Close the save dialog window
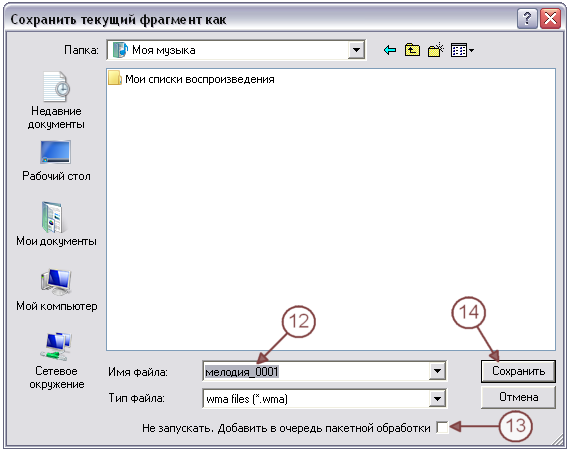The height and width of the screenshot is (450, 568). [x=550, y=18]
